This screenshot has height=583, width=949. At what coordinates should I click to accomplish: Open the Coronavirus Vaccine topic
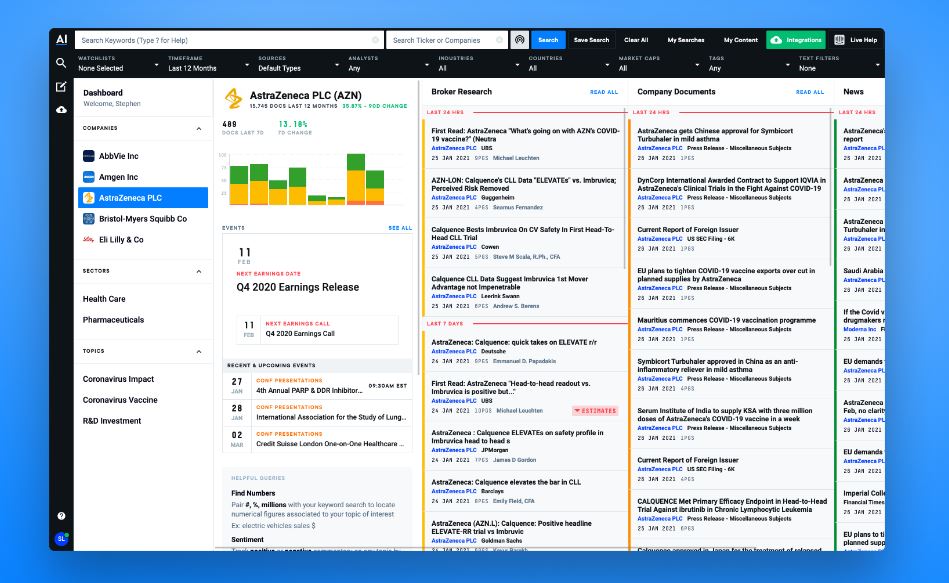pyautogui.click(x=120, y=400)
